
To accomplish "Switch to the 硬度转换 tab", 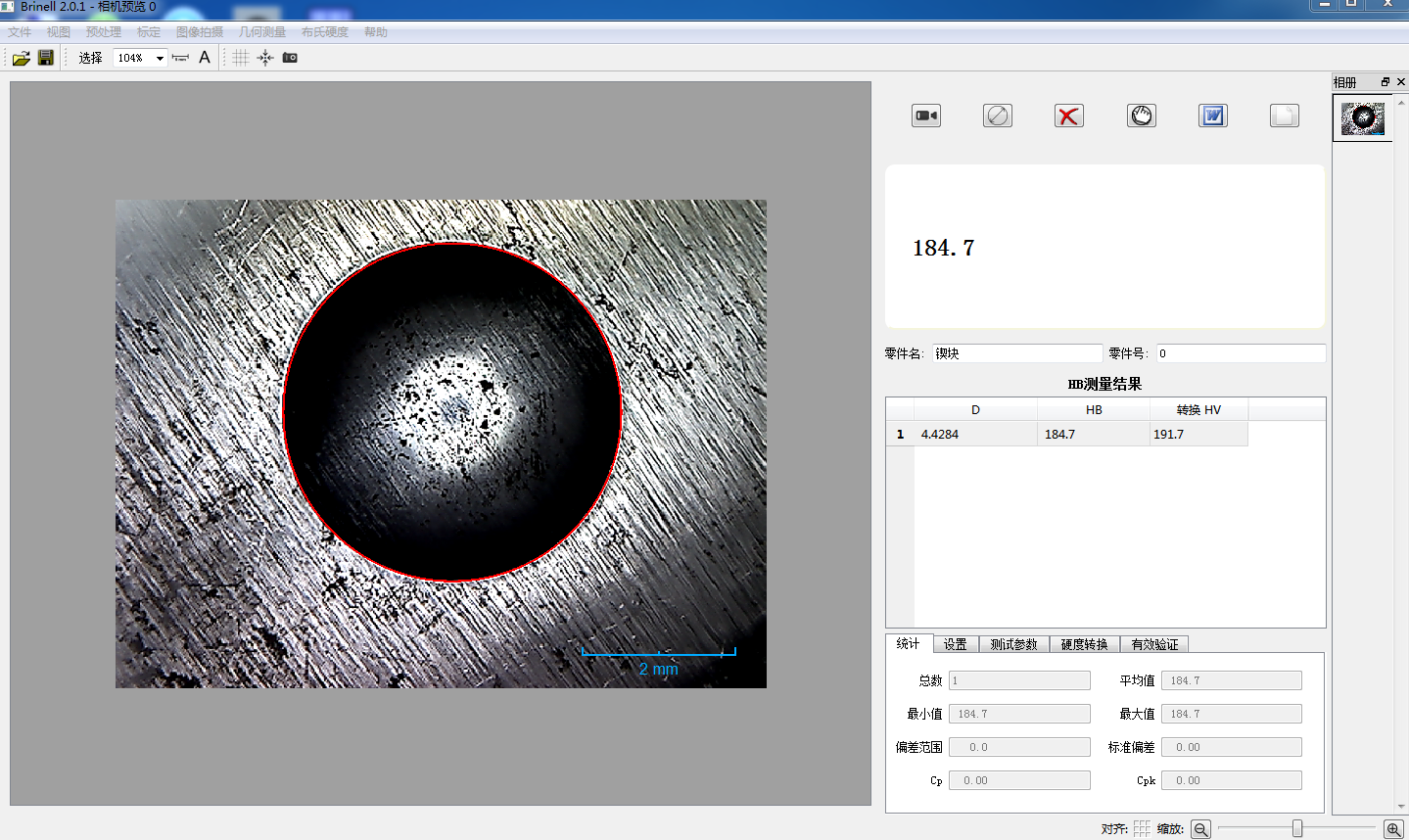I will (x=1084, y=644).
